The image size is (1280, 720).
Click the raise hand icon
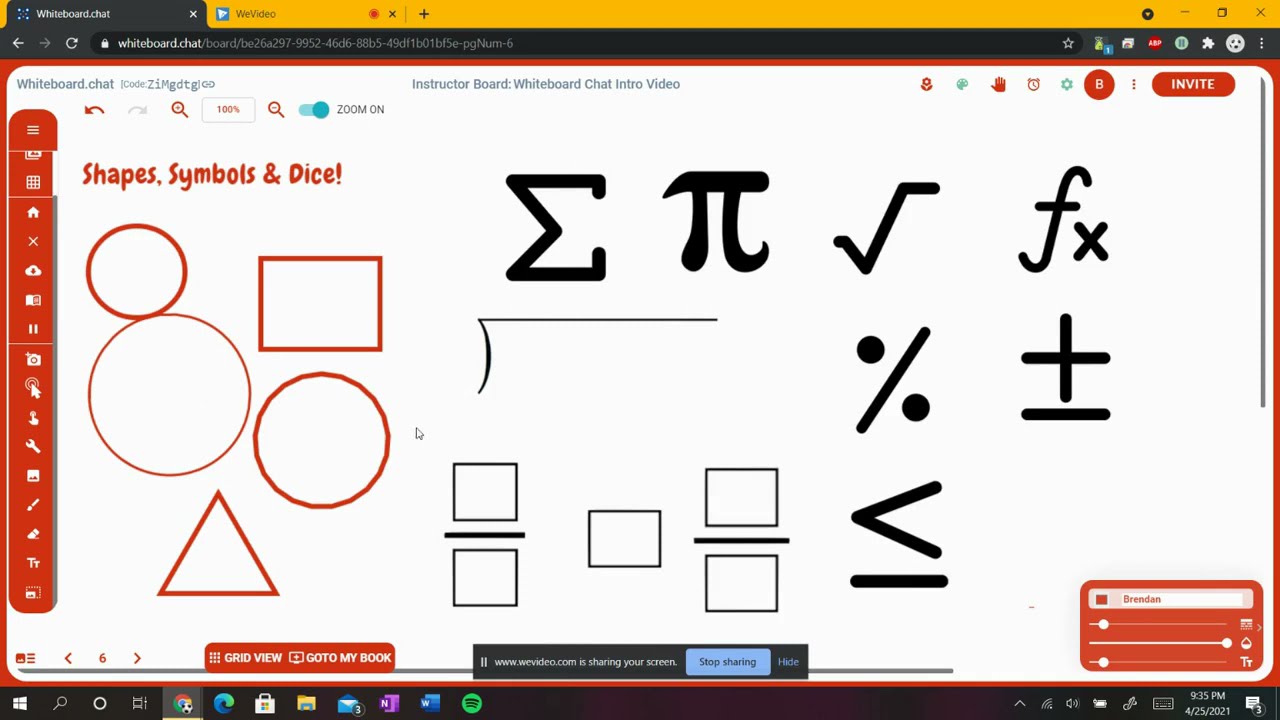(998, 84)
